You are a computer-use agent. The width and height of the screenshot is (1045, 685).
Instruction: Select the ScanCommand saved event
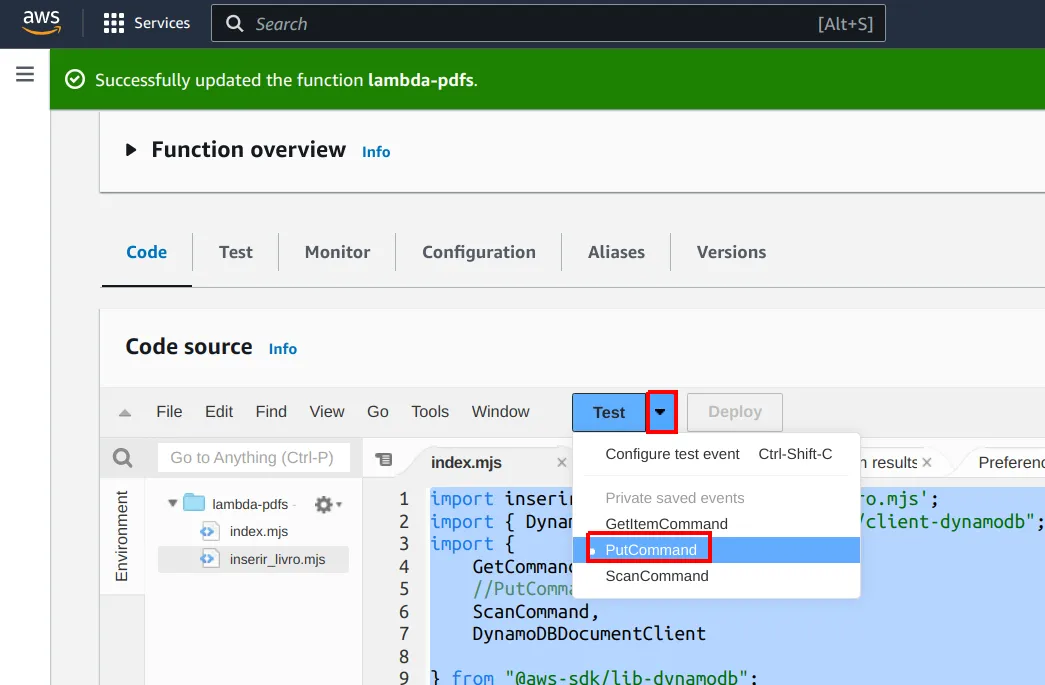pos(716,576)
